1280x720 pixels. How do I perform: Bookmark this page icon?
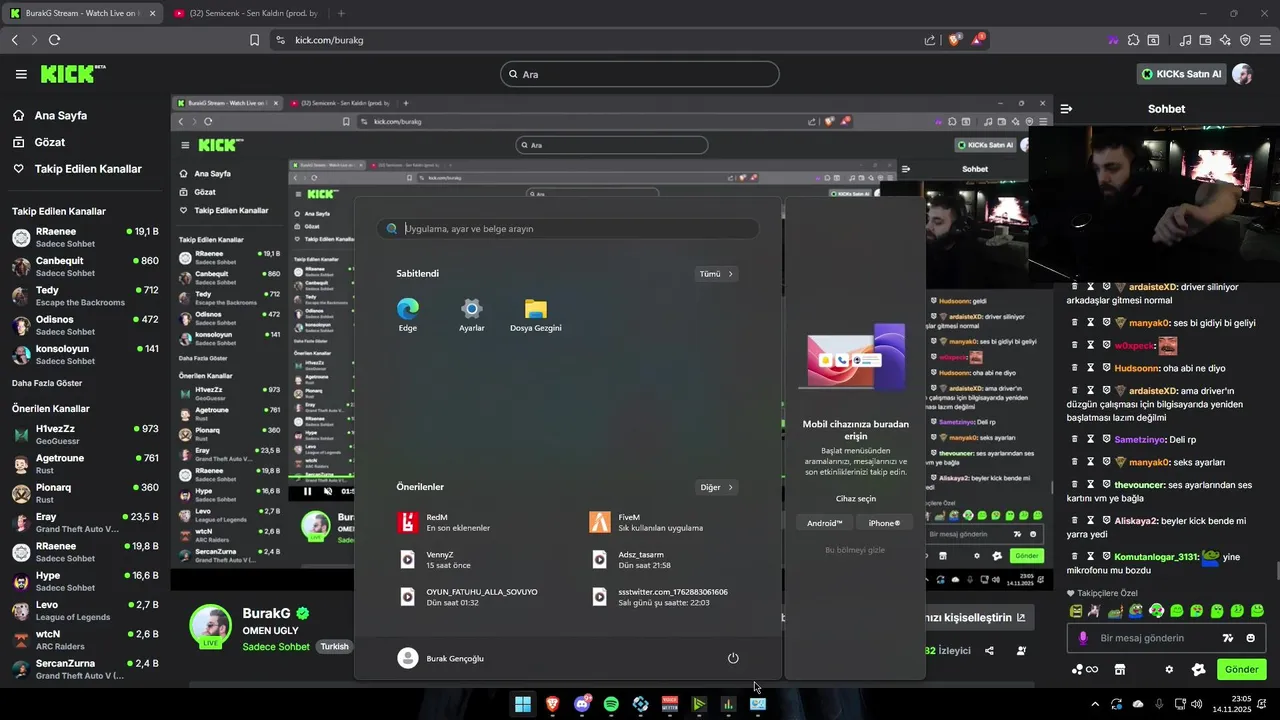254,40
